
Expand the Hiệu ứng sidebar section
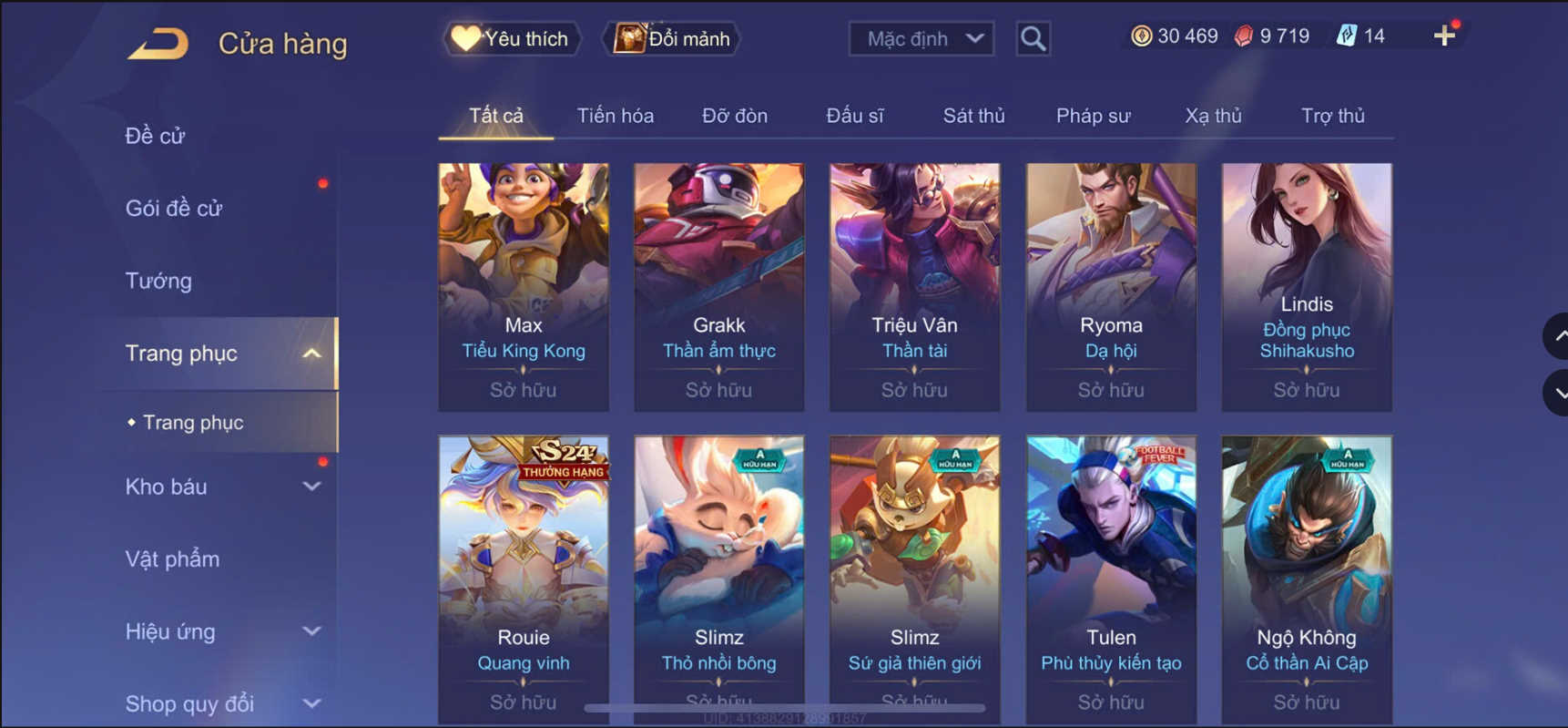click(311, 631)
